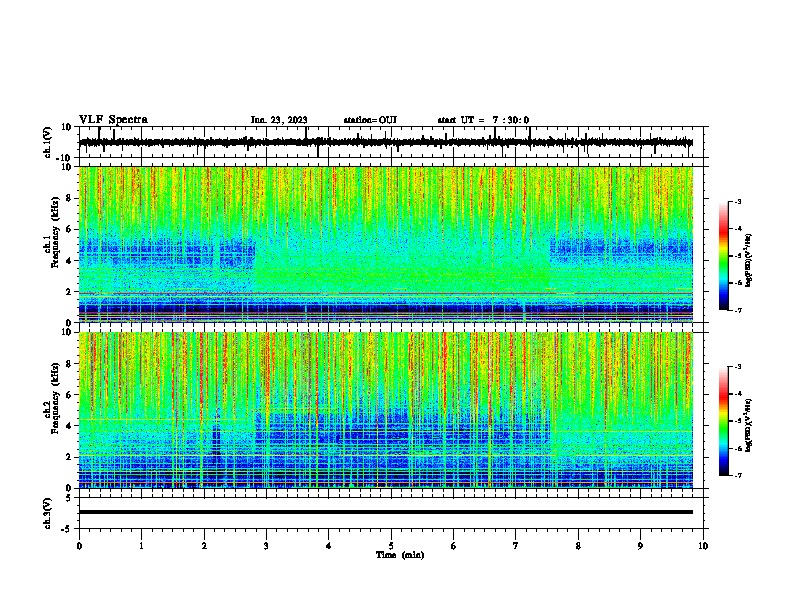
Task: Click the "-7" label on ch.2 color bar
Action: (737, 476)
